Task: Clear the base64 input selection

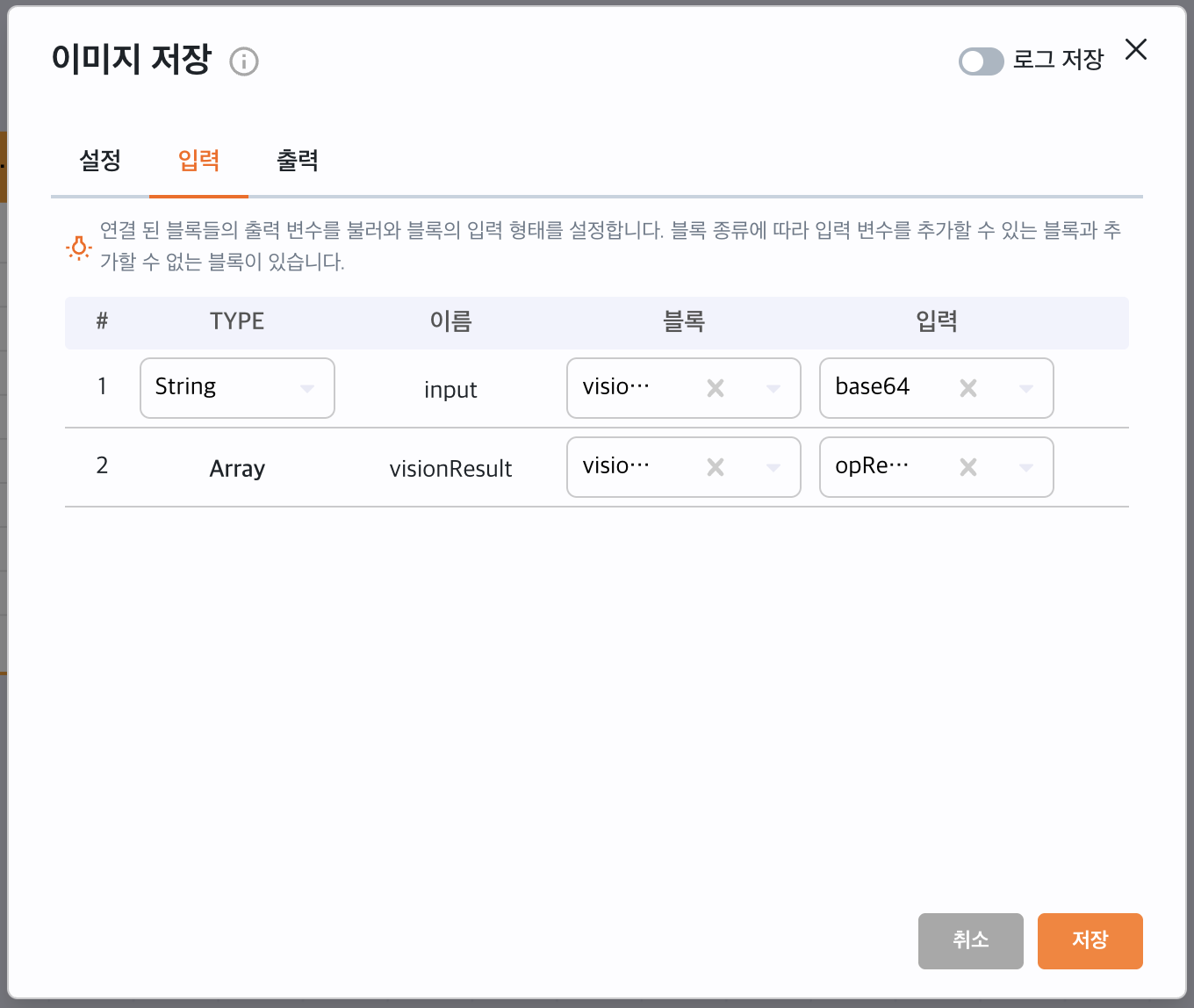Action: click(968, 388)
